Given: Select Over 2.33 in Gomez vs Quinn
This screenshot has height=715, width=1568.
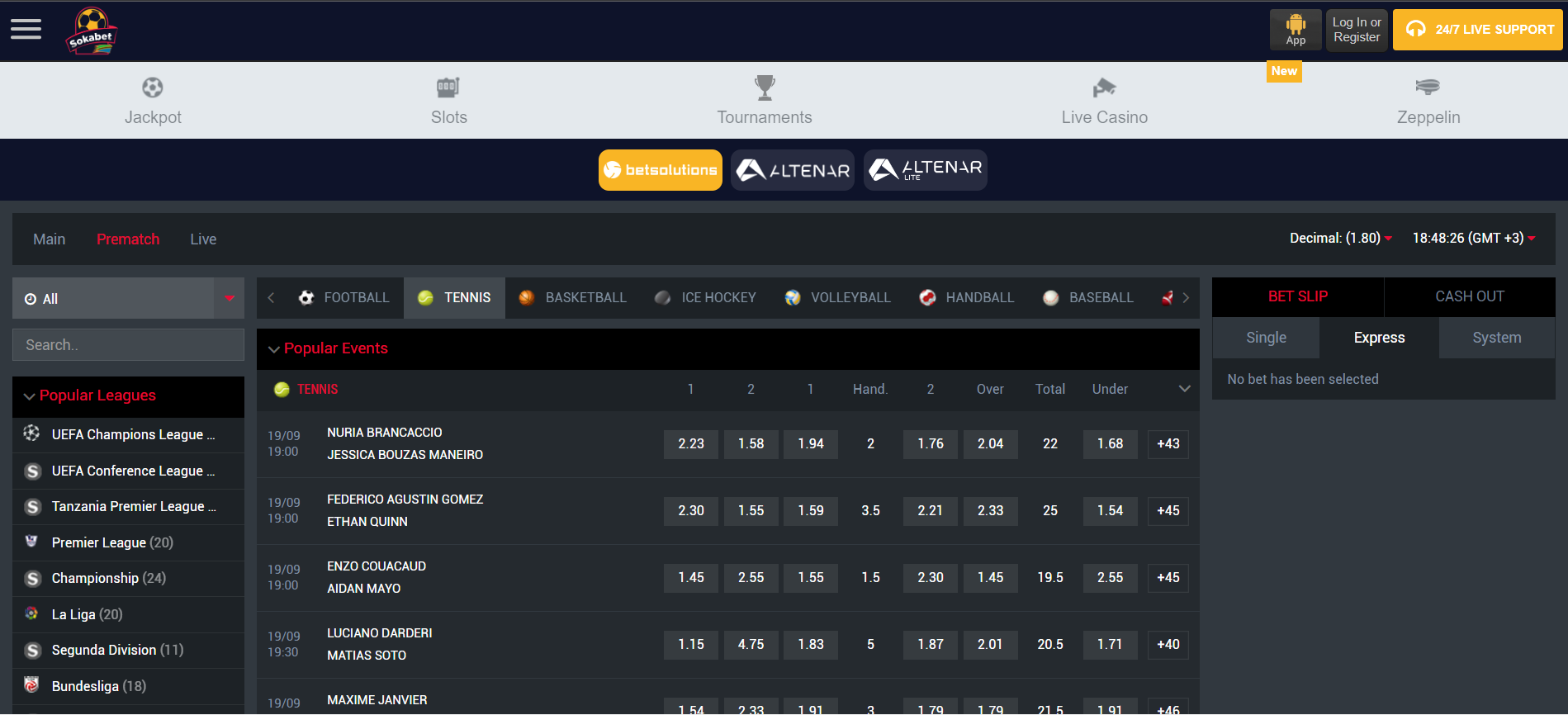Looking at the screenshot, I should click(990, 511).
